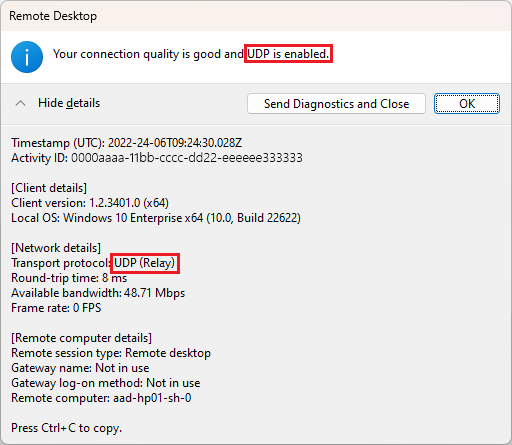This screenshot has height=445, width=512.
Task: Click Send Diagnostics and Close button
Action: point(336,104)
